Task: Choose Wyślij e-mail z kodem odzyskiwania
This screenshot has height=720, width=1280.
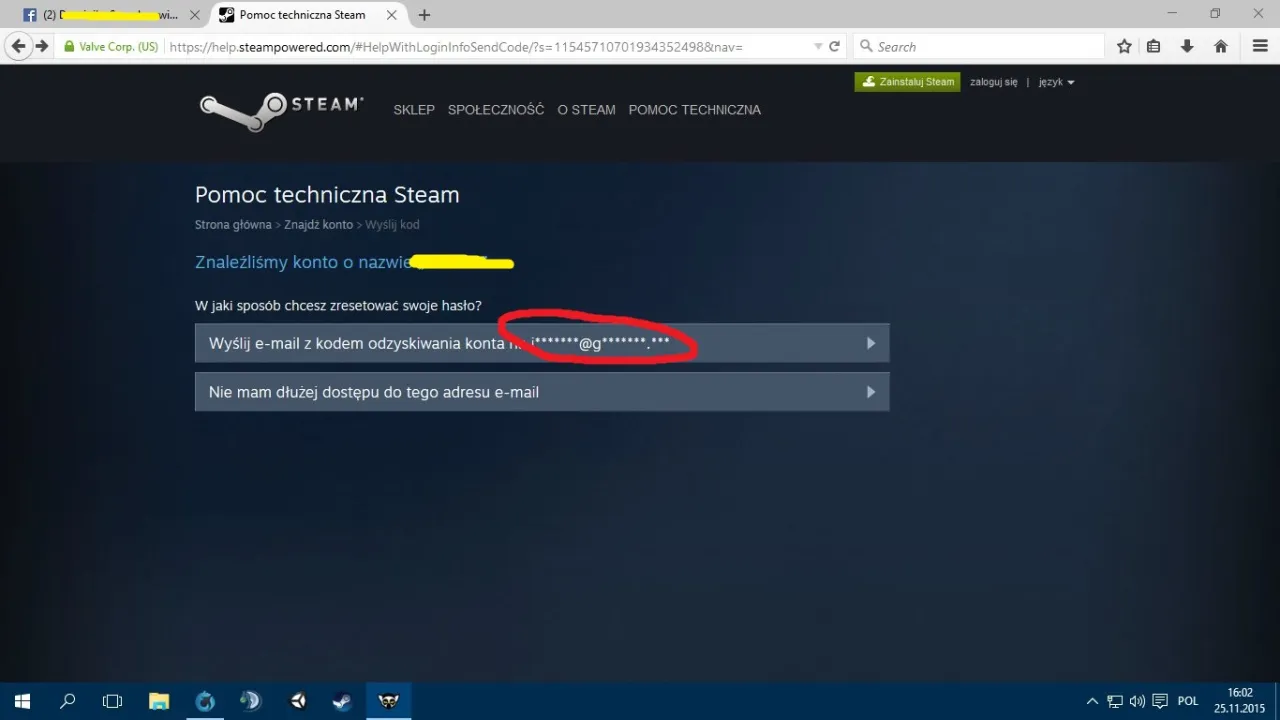Action: pyautogui.click(x=541, y=343)
